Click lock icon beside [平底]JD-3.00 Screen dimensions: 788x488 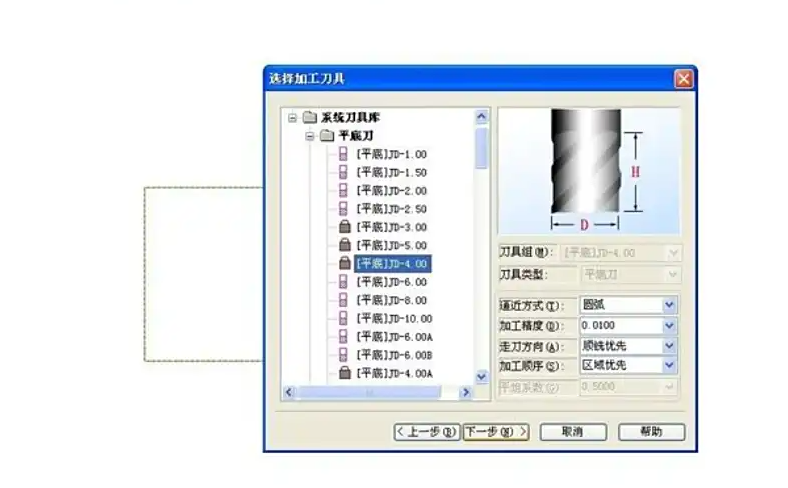click(x=345, y=227)
